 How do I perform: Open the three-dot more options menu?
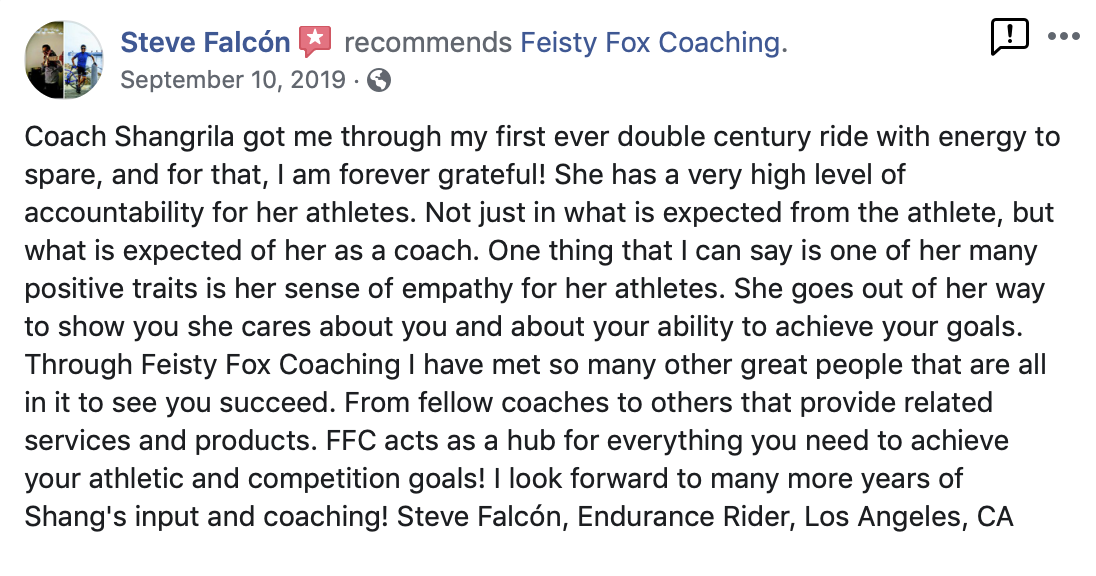click(1063, 36)
